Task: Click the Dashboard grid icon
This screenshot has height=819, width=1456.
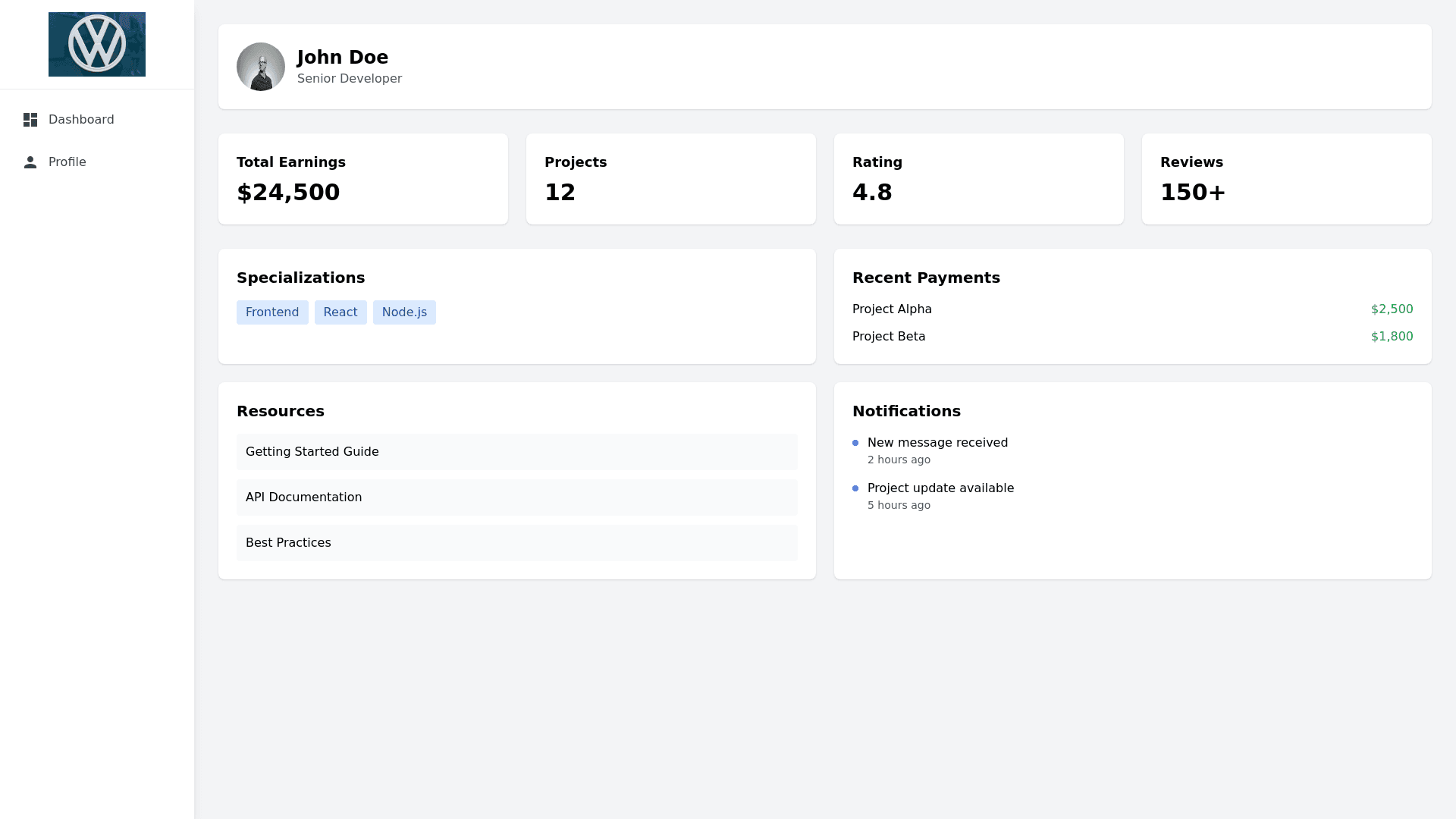Action: (x=30, y=120)
